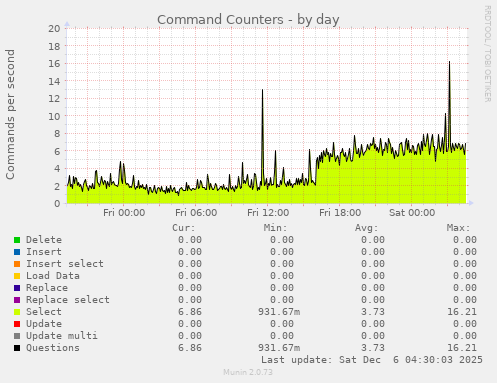Image resolution: width=497 pixels, height=383 pixels.
Task: Click the 'Fri 18:00' time axis label
Action: (340, 213)
